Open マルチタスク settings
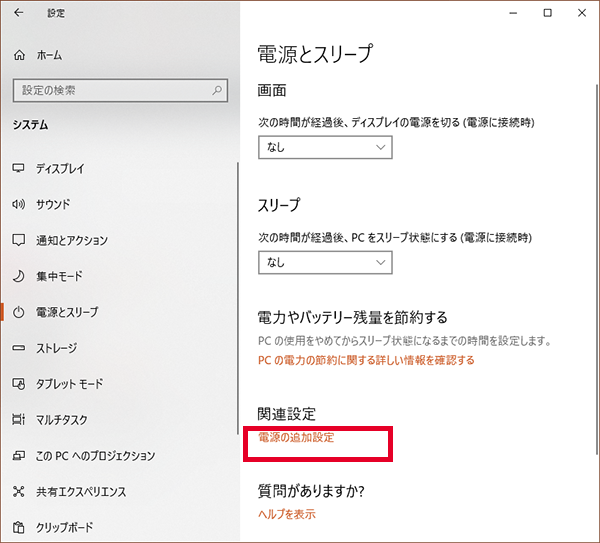The width and height of the screenshot is (600, 543). click(62, 420)
